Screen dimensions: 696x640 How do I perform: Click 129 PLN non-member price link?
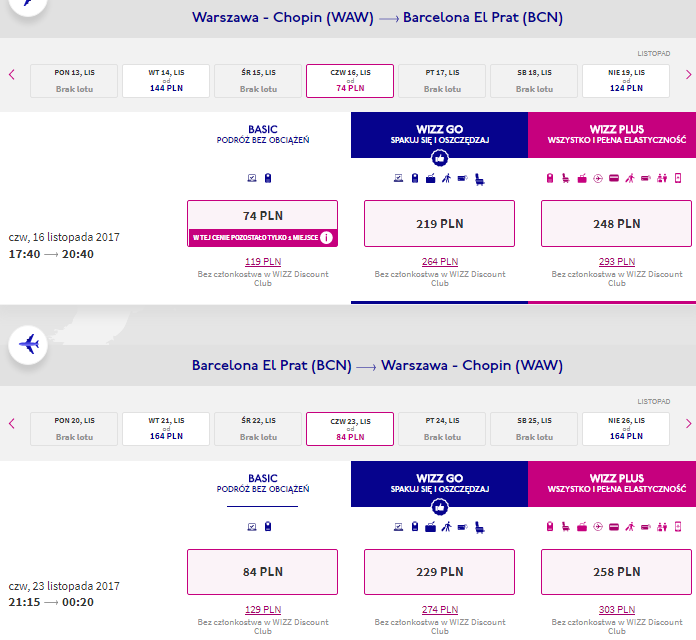tap(263, 610)
